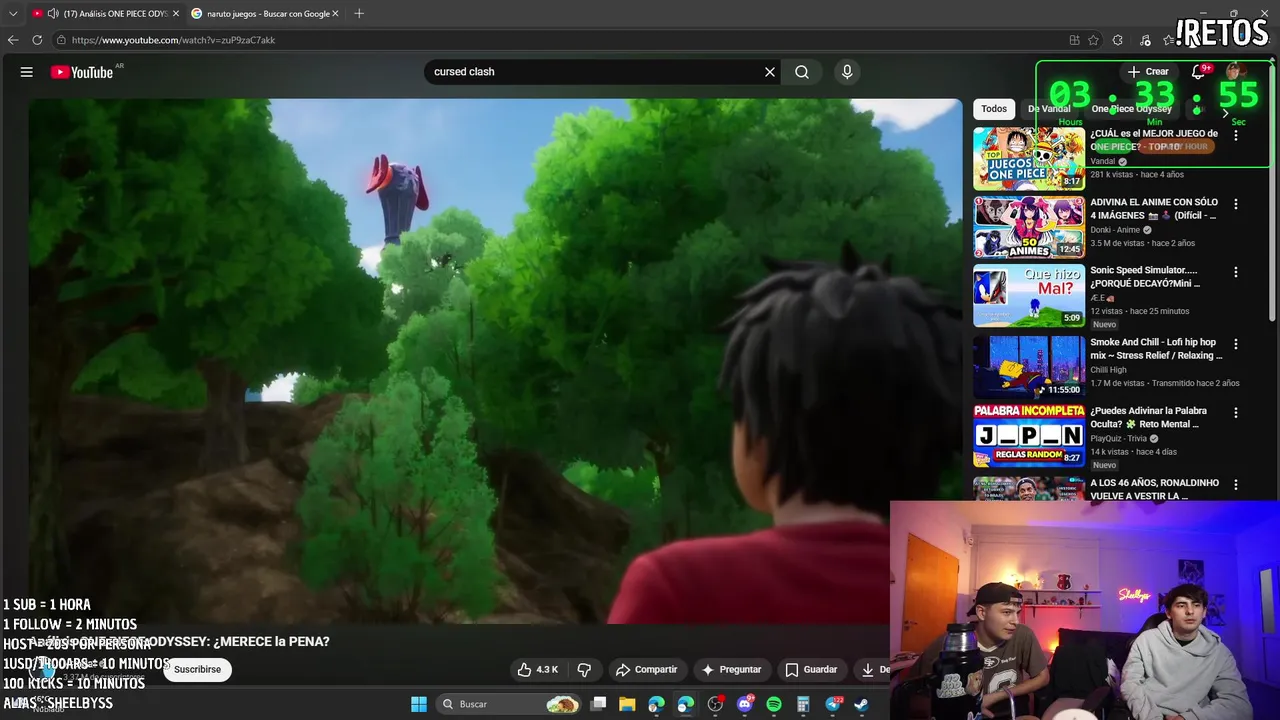Open ADIVINA EL ANIME CON SÓLO 4 IMÁGENES title
The width and height of the screenshot is (1280, 720).
pos(1154,209)
